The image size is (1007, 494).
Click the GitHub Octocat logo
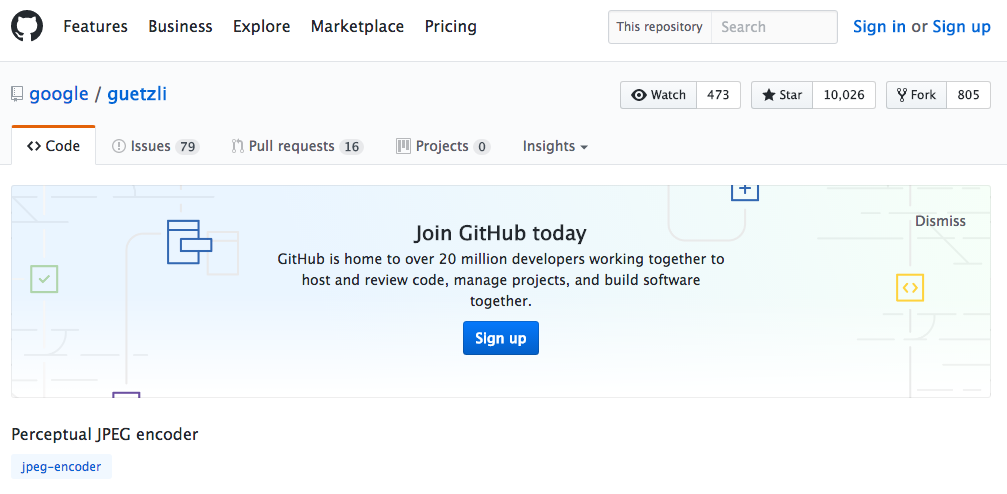click(27, 26)
